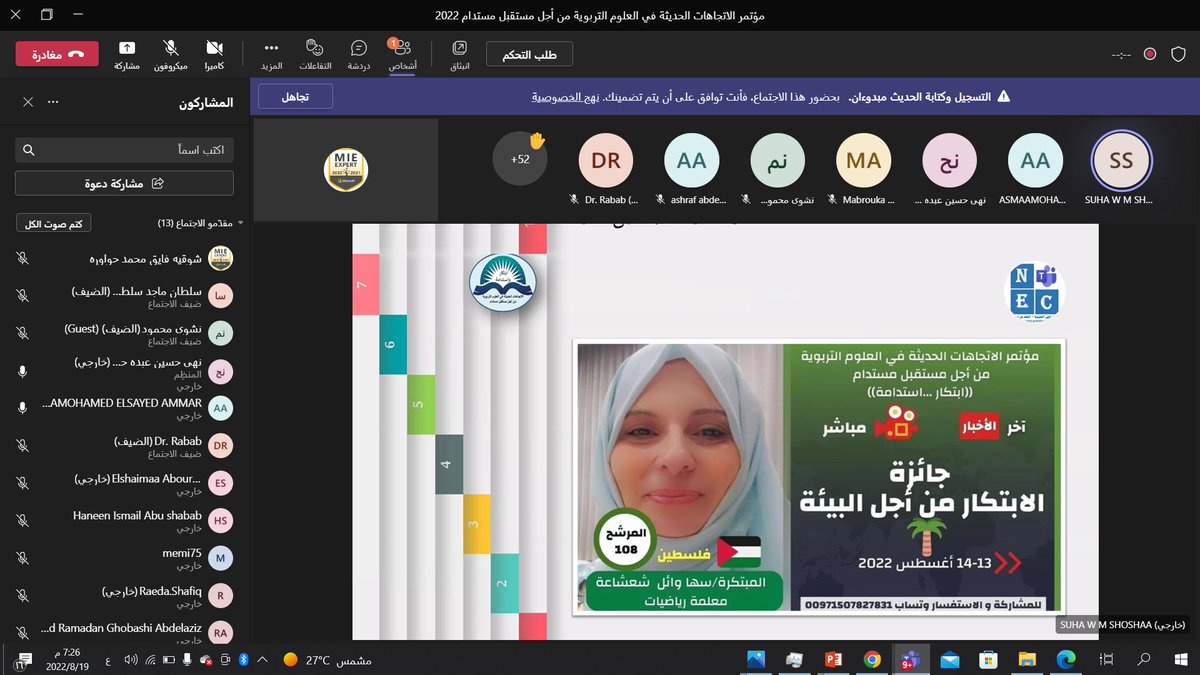
Task: Select the SUHA W M SH... video tile
Action: click(x=1121, y=170)
